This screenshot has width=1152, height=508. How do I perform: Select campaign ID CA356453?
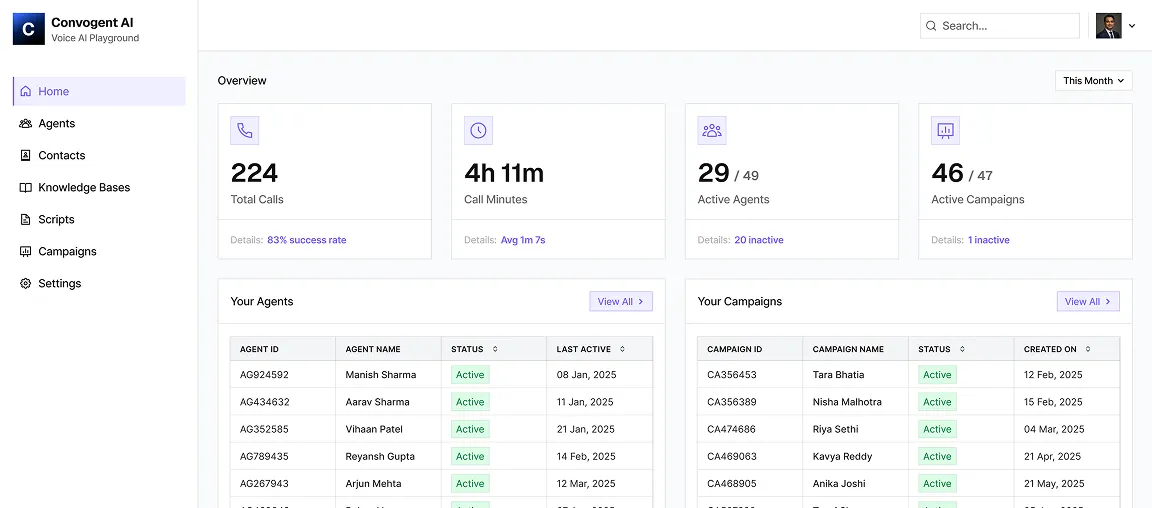(732, 375)
